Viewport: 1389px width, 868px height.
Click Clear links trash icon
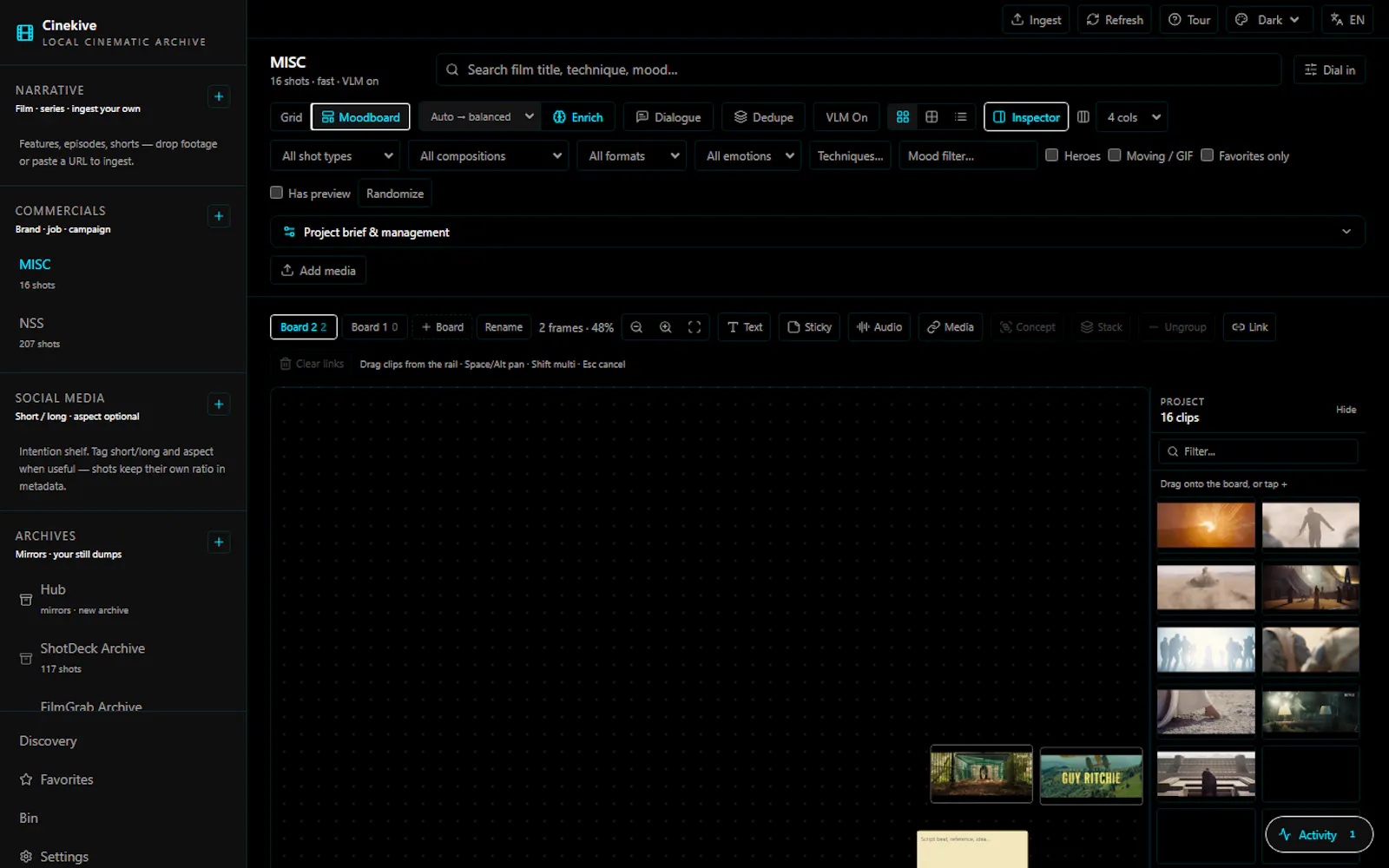[x=286, y=364]
